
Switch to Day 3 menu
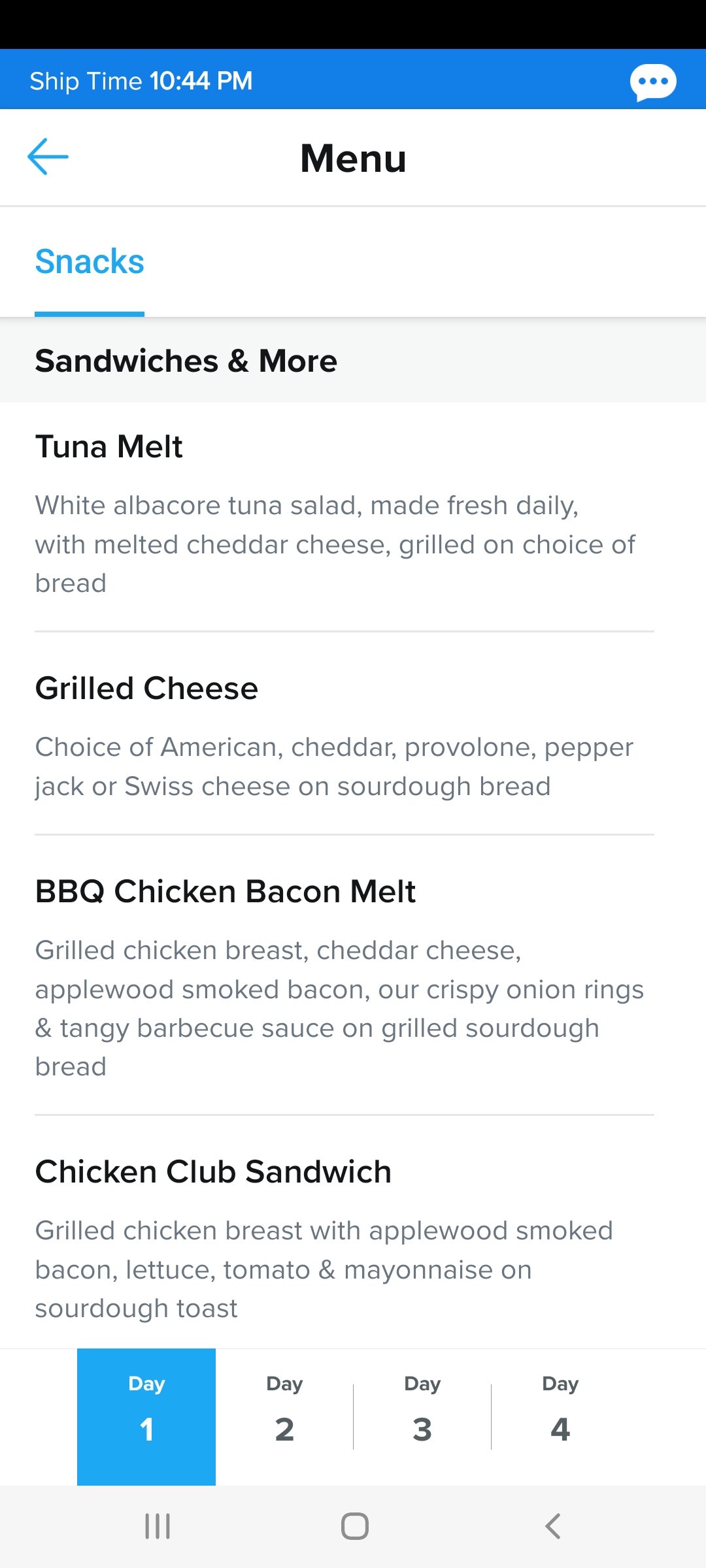422,1416
